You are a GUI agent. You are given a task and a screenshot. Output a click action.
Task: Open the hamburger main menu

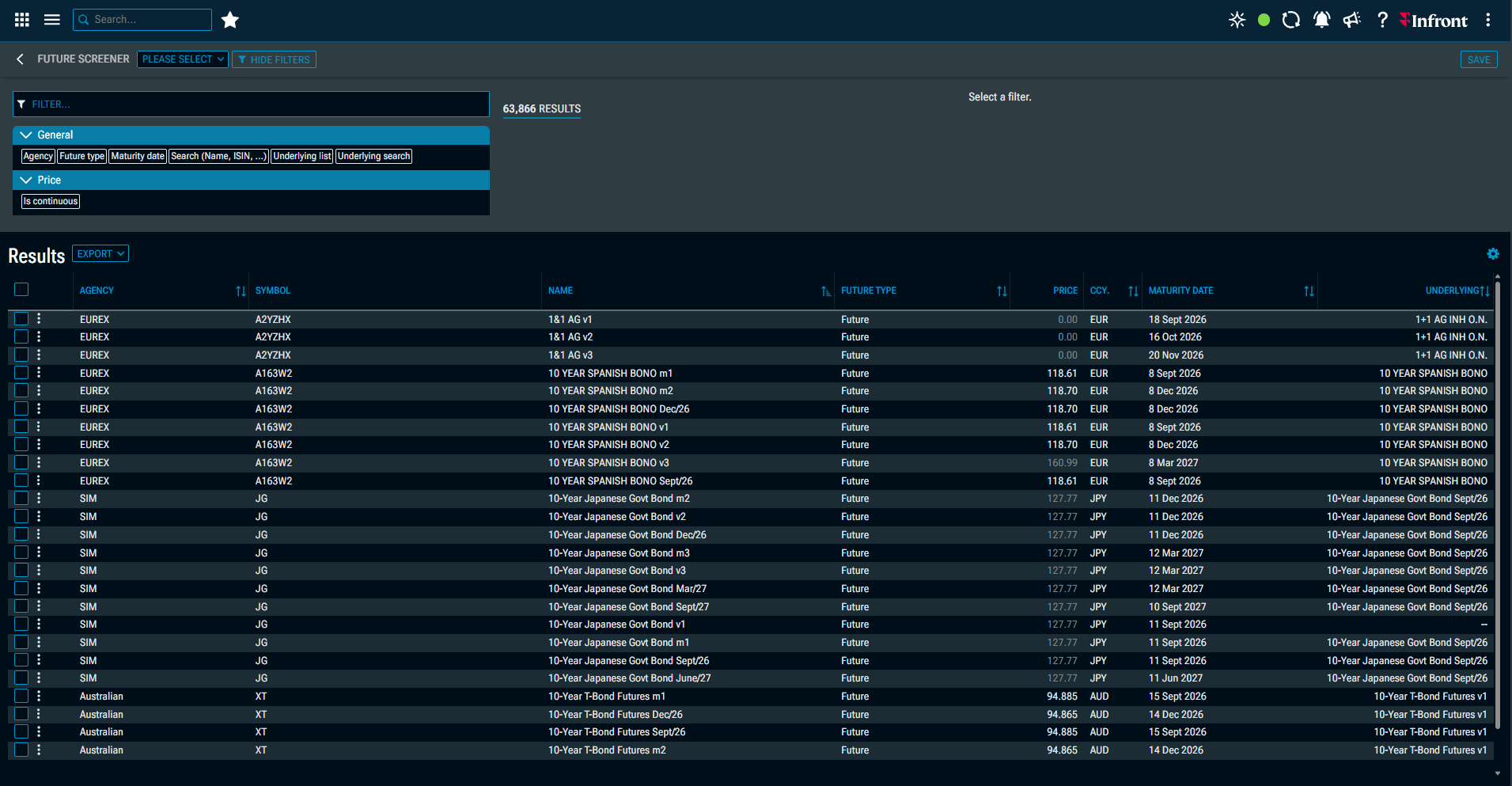(52, 20)
